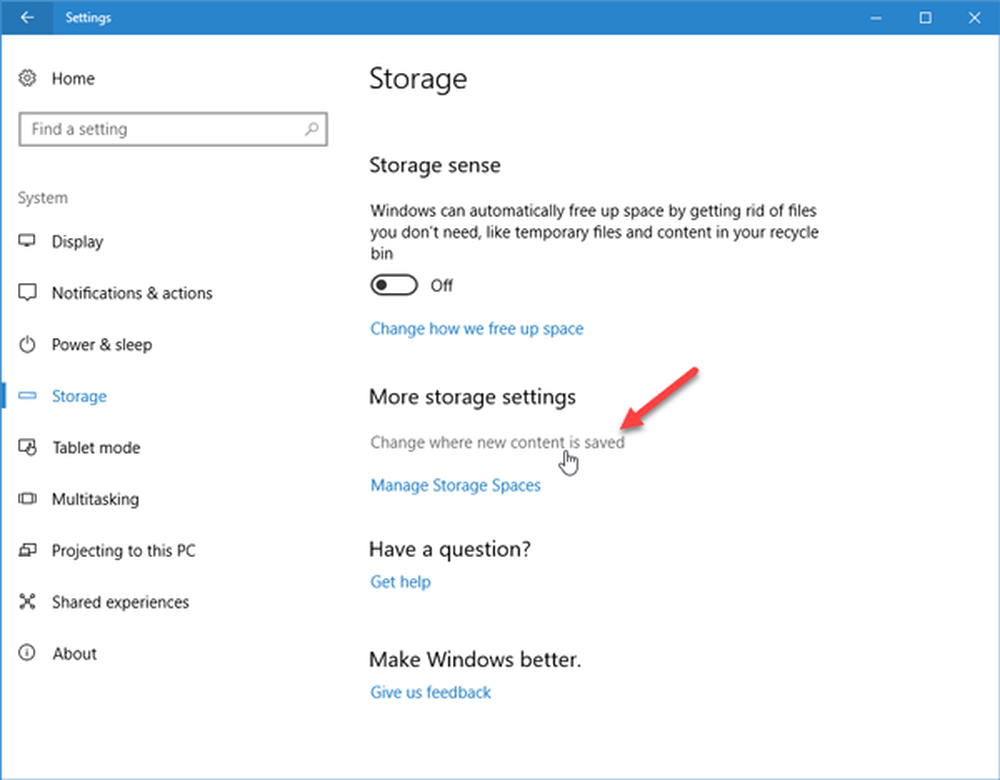This screenshot has width=1000, height=780.
Task: Click the Shared experiences icon
Action: (x=28, y=602)
